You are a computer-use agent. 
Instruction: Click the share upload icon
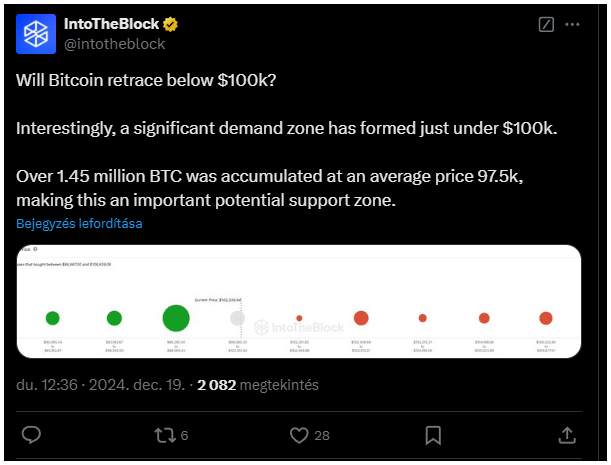pyautogui.click(x=567, y=435)
